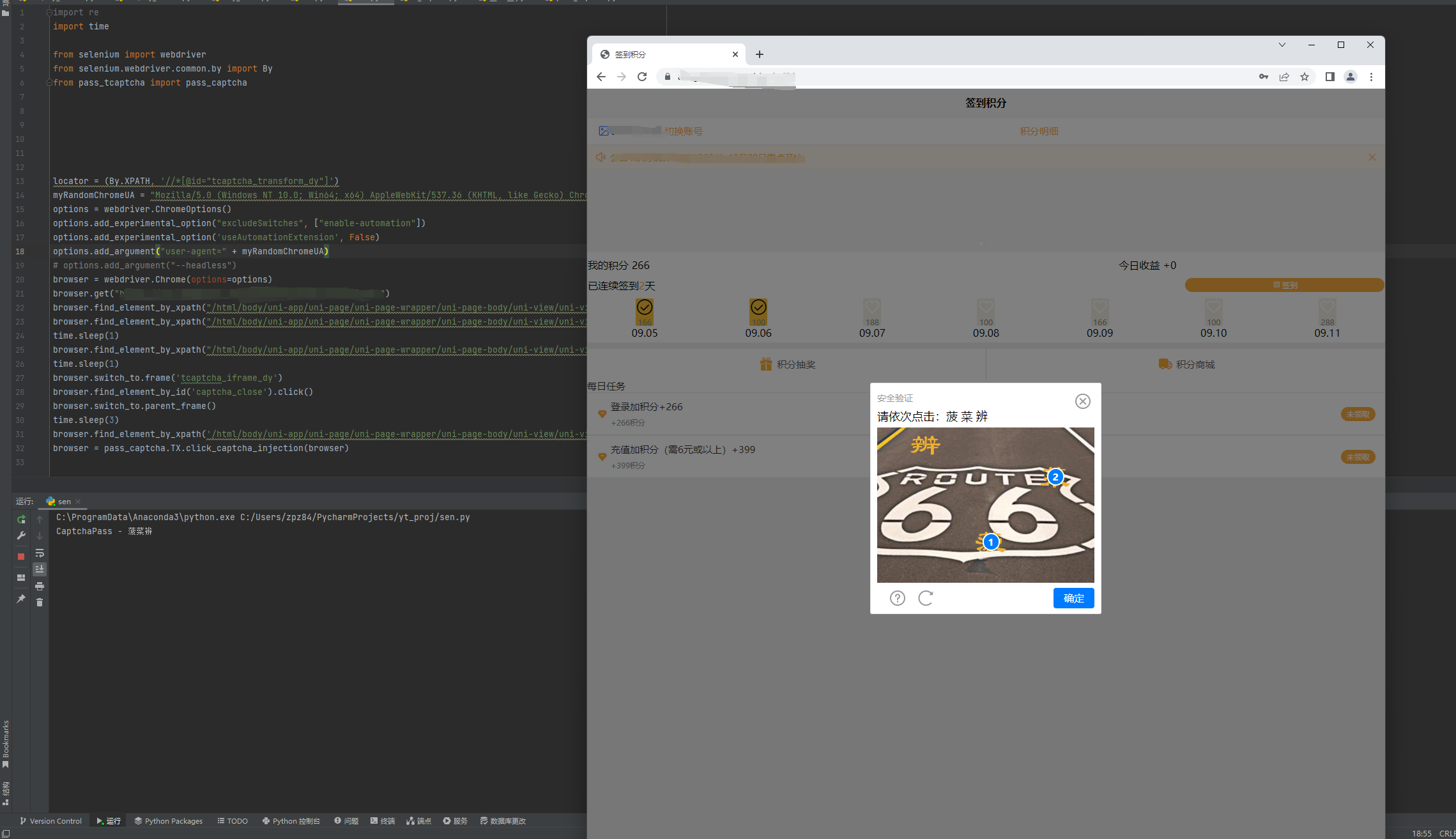The width and height of the screenshot is (1456, 839).
Task: Reload the browser page
Action: point(642,77)
